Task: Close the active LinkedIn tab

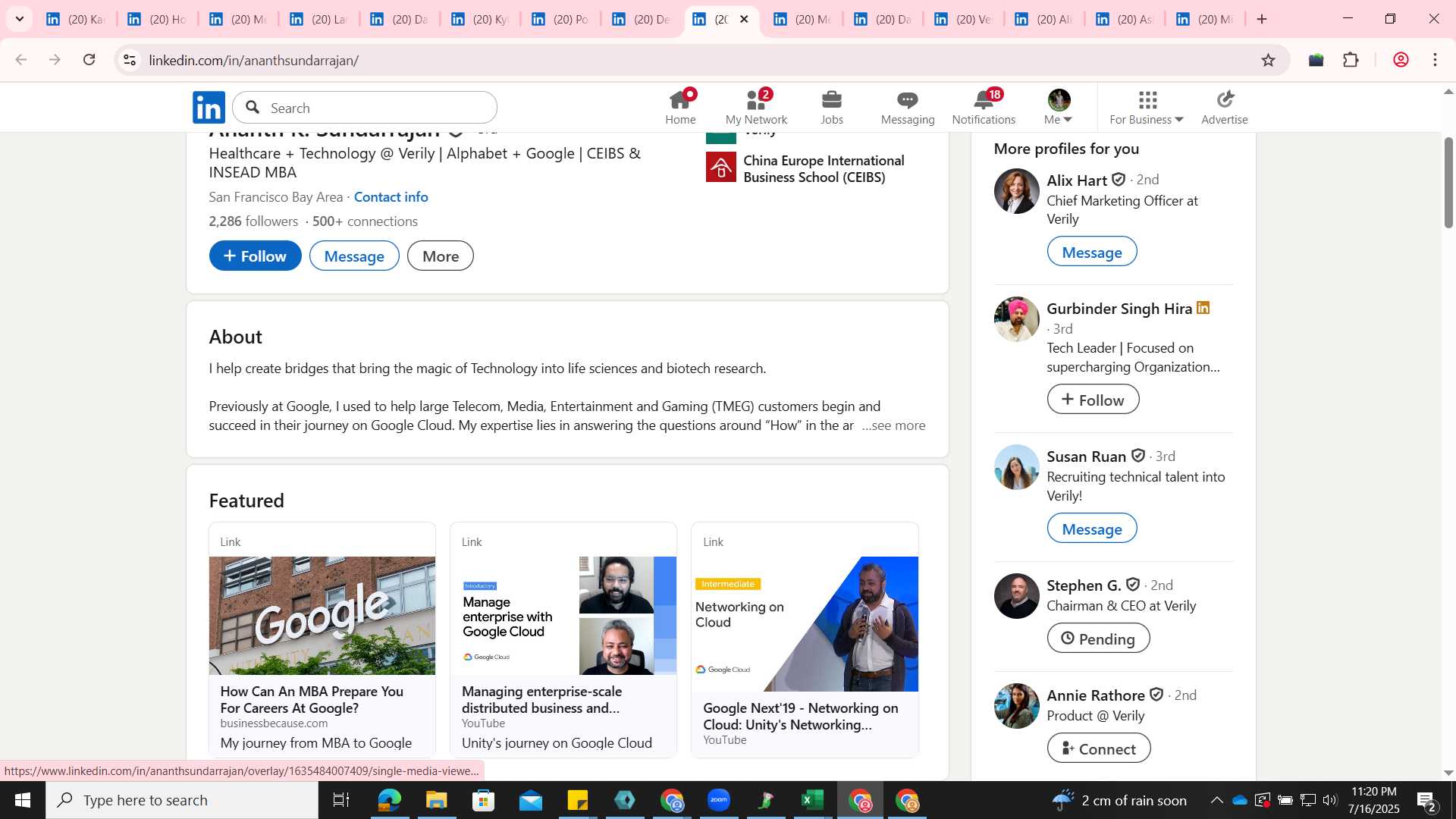Action: pyautogui.click(x=744, y=19)
